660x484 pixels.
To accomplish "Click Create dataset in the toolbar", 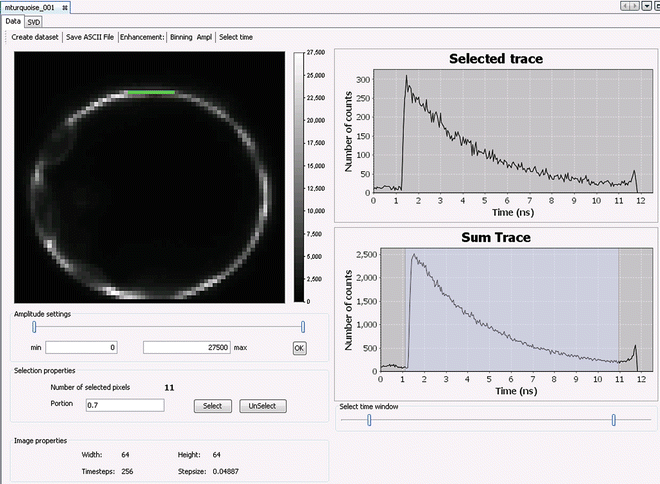I will pos(33,37).
